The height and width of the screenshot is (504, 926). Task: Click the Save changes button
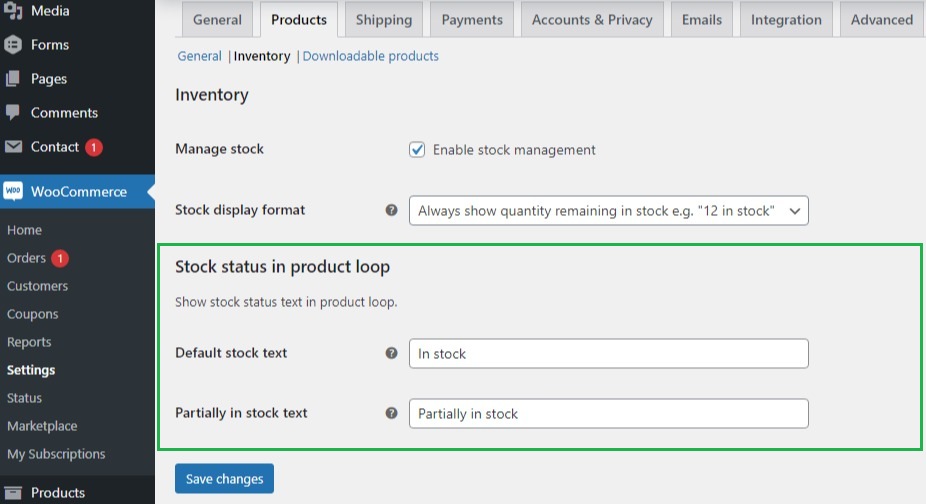[x=224, y=479]
